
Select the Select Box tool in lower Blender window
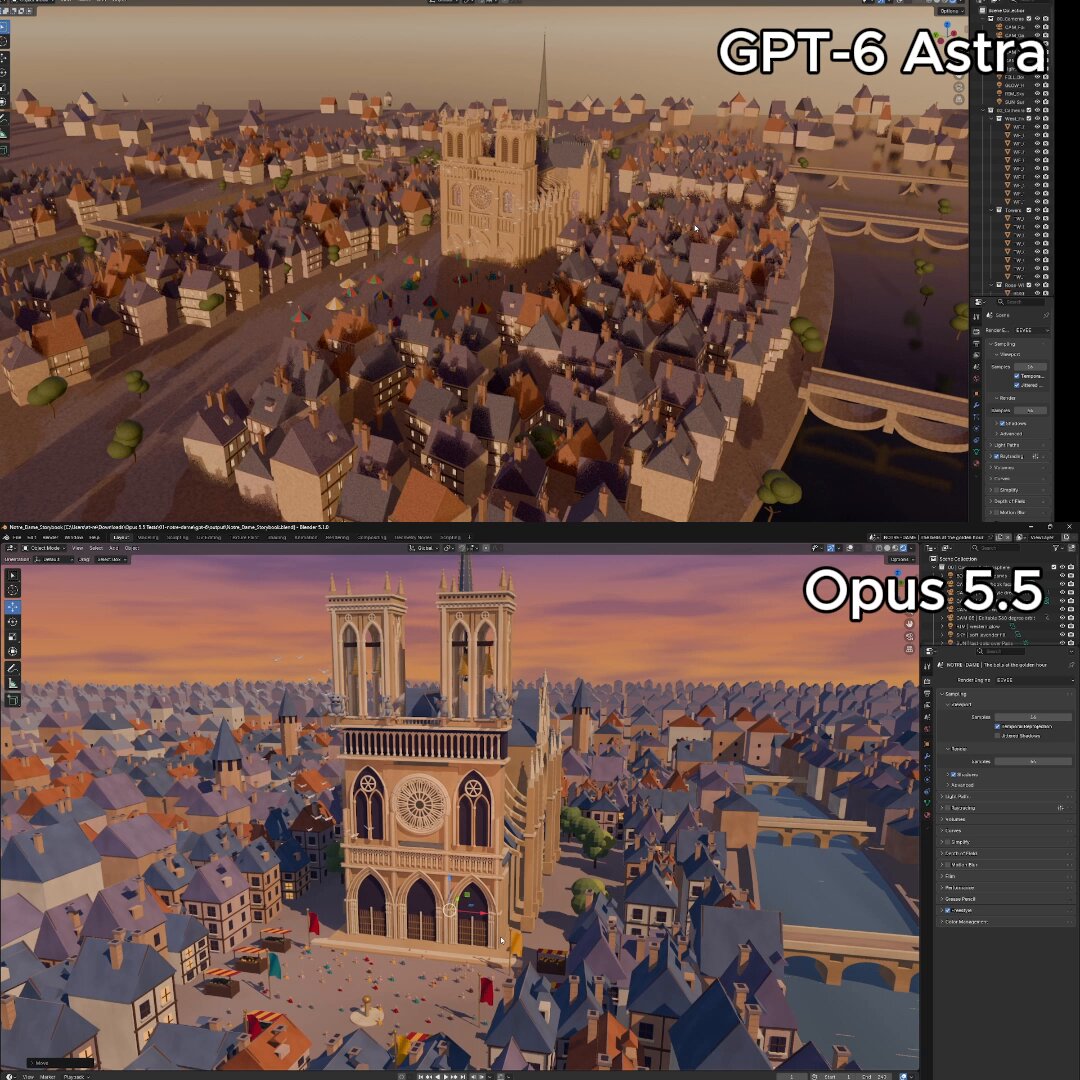(x=13, y=574)
